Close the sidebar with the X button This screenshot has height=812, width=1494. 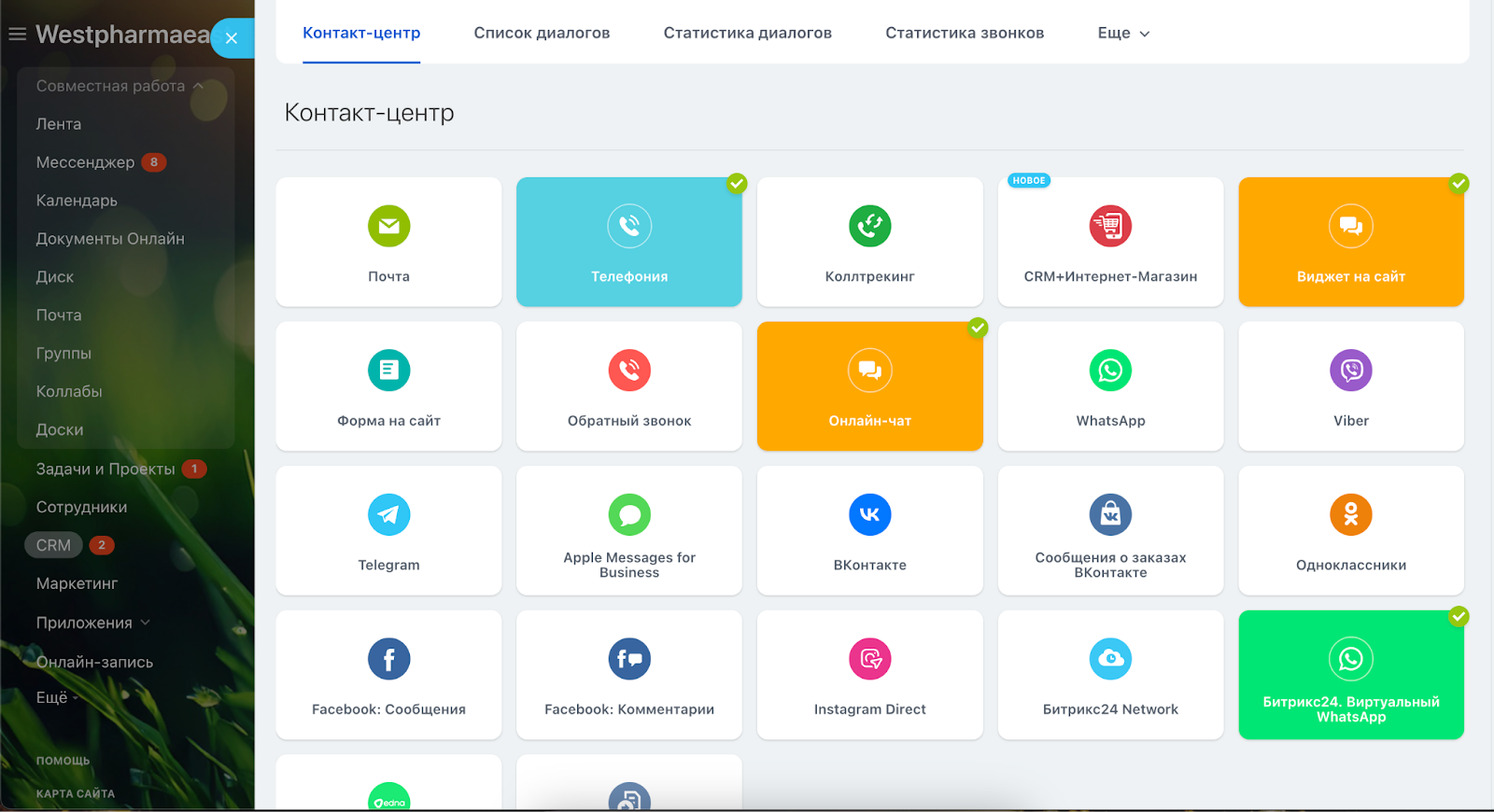pos(232,38)
